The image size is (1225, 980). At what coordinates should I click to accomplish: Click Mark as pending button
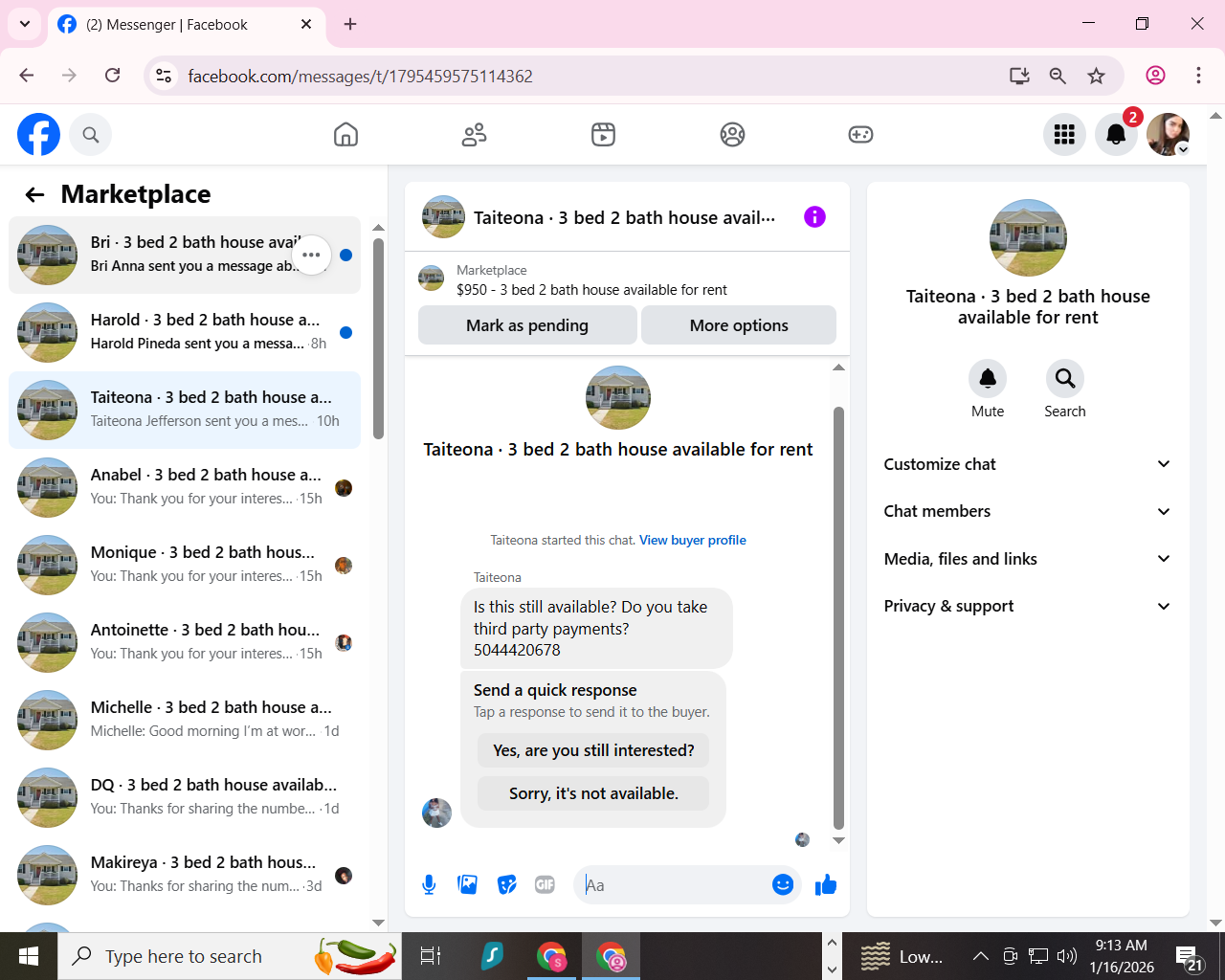(527, 325)
